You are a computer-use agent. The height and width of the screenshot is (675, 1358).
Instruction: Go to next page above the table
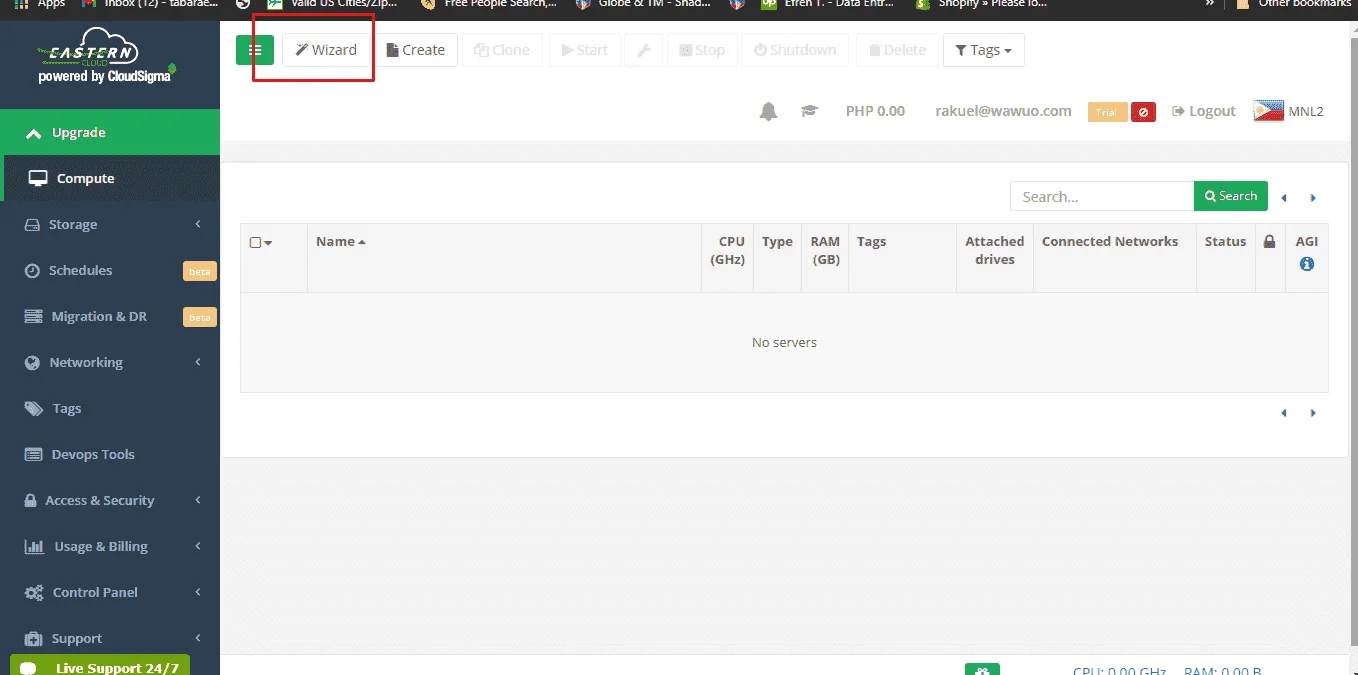pyautogui.click(x=1313, y=198)
